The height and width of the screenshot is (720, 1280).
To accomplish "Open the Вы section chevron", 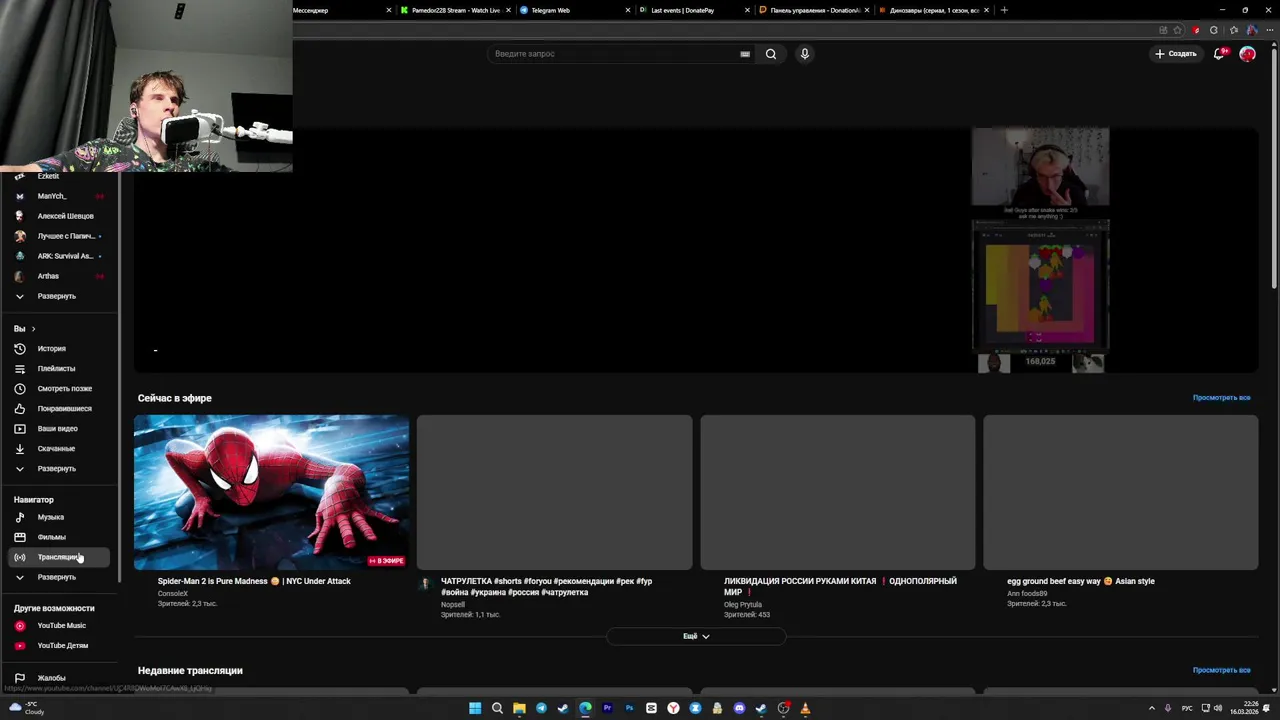I will (33, 329).
